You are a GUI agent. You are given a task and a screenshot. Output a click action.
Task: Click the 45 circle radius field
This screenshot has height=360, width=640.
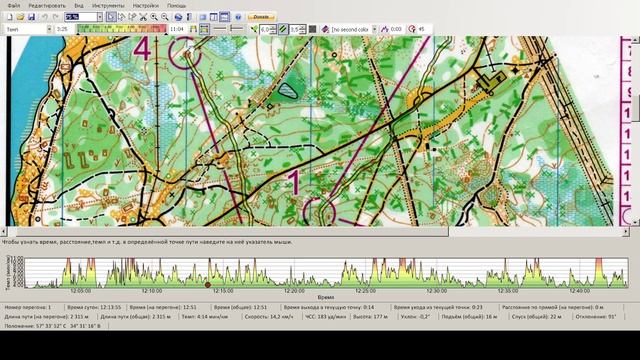424,29
